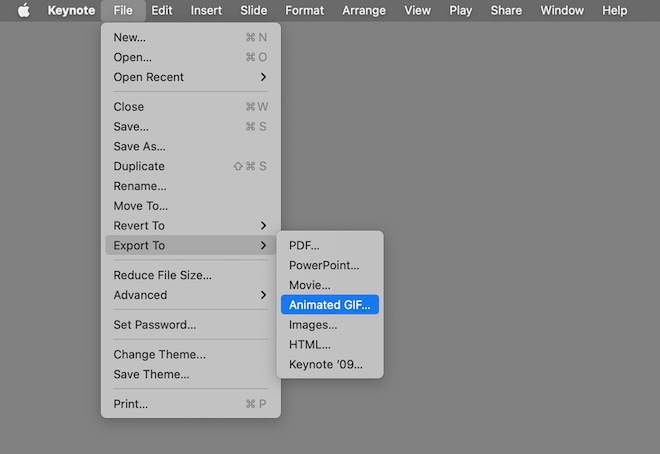Select Change Theme from File menu
660x454 pixels.
click(159, 355)
